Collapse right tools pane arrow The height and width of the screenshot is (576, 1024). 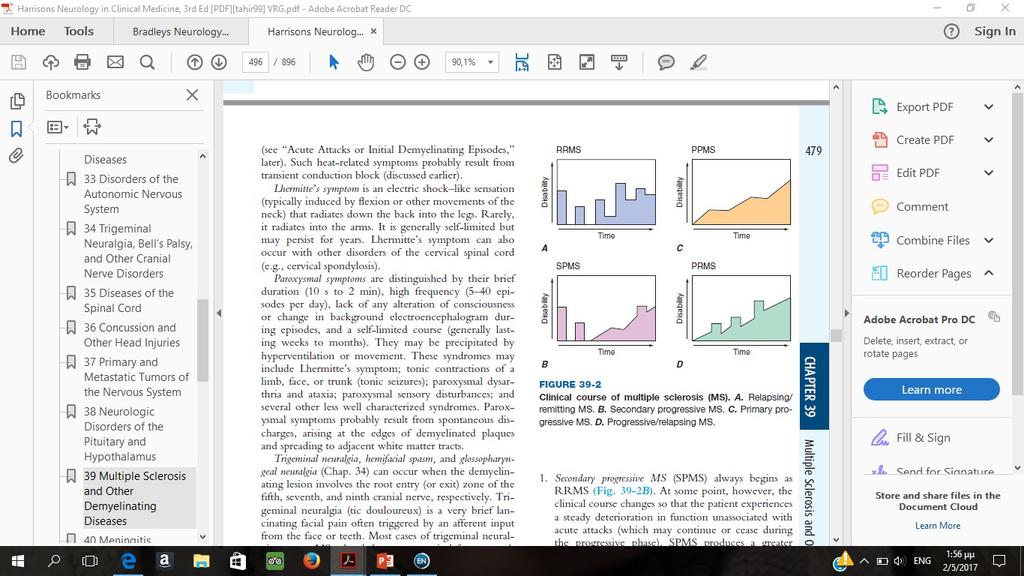(x=847, y=313)
